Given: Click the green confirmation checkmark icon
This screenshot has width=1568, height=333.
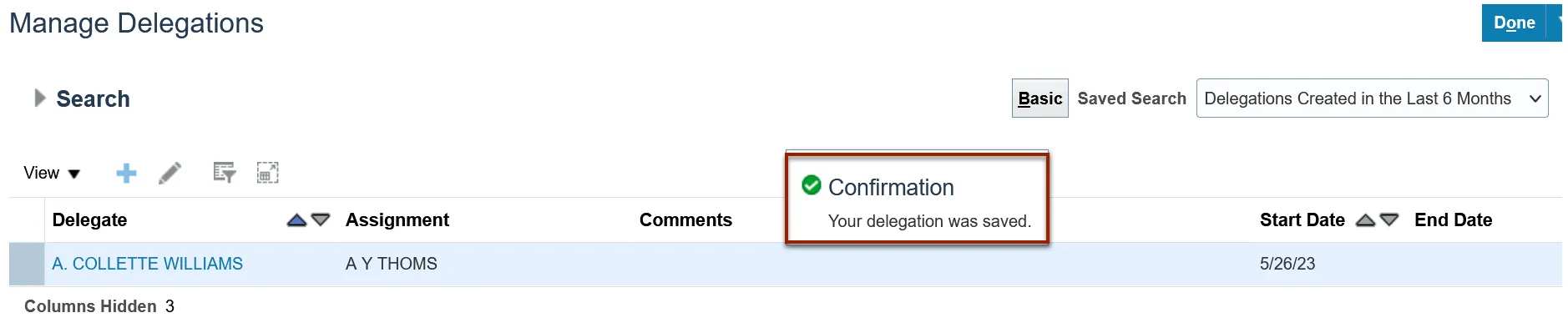Looking at the screenshot, I should tap(812, 185).
